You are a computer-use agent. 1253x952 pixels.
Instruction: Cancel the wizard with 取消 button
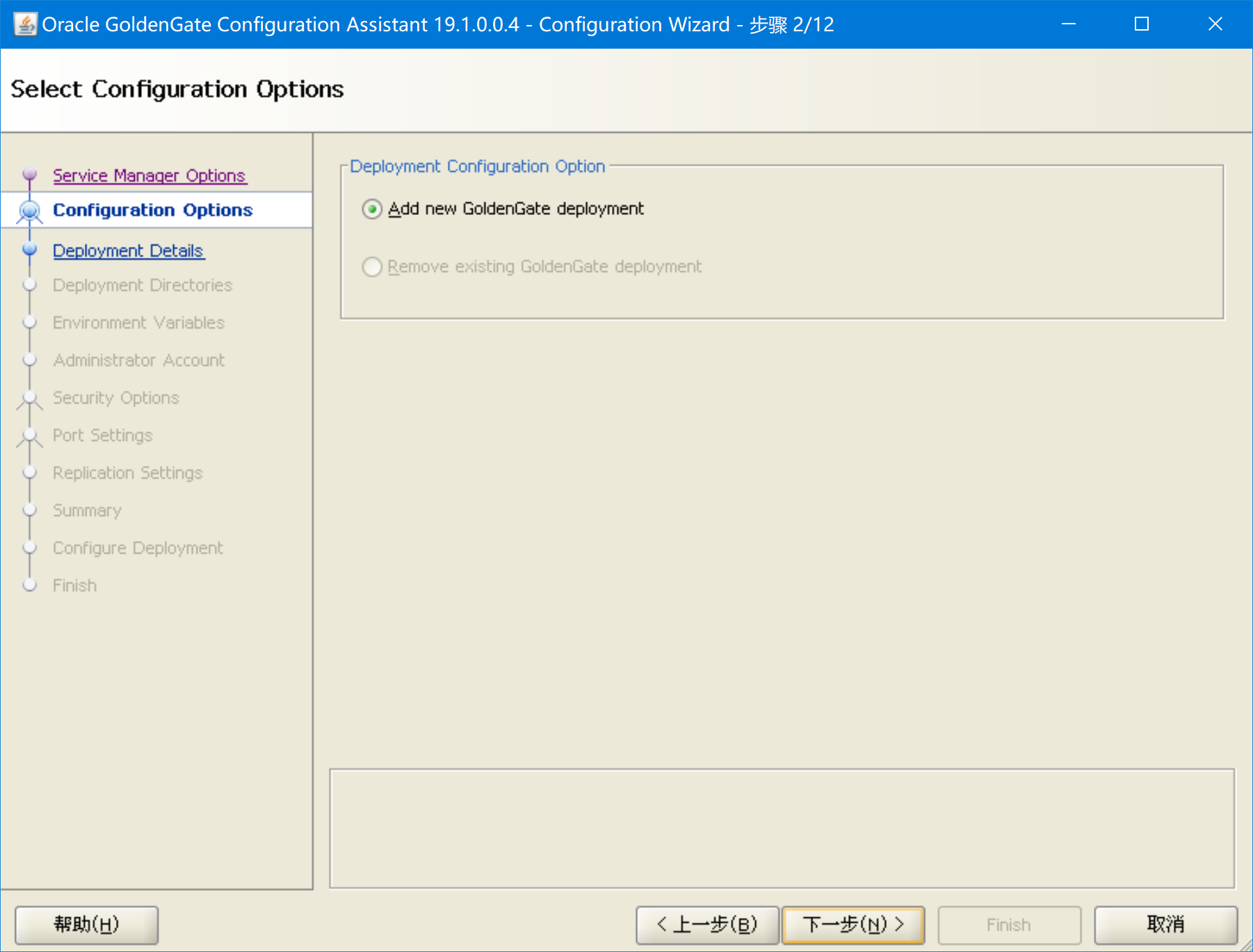click(x=1166, y=925)
